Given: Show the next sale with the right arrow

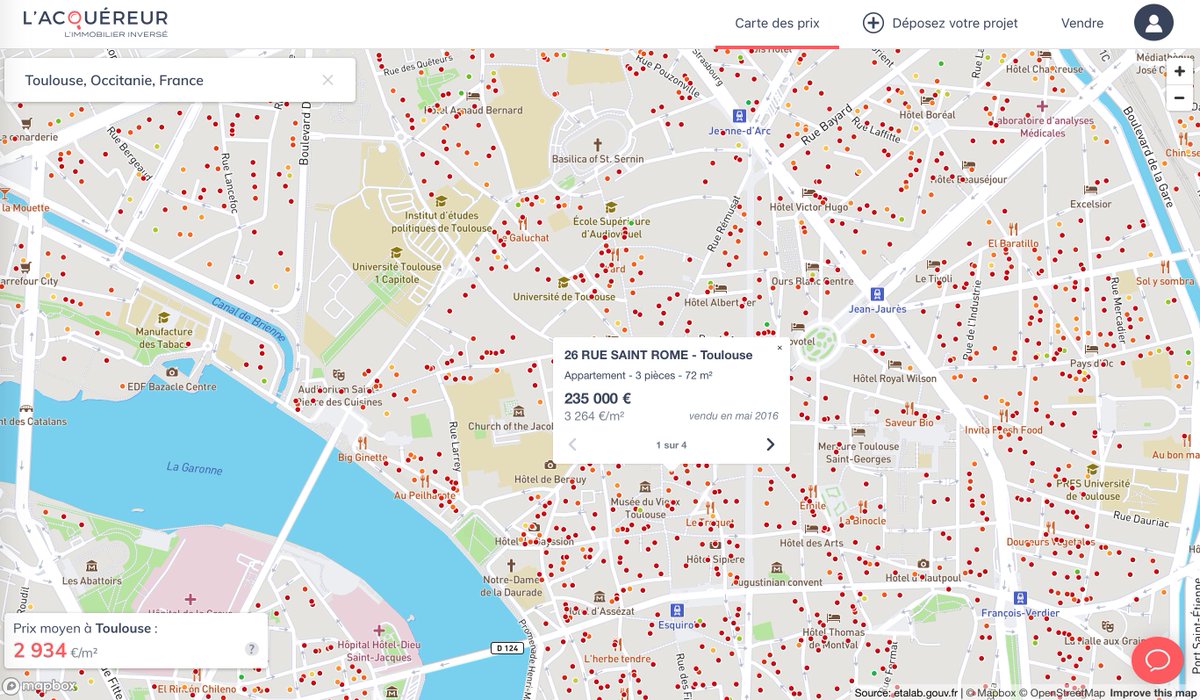Looking at the screenshot, I should pyautogui.click(x=768, y=444).
